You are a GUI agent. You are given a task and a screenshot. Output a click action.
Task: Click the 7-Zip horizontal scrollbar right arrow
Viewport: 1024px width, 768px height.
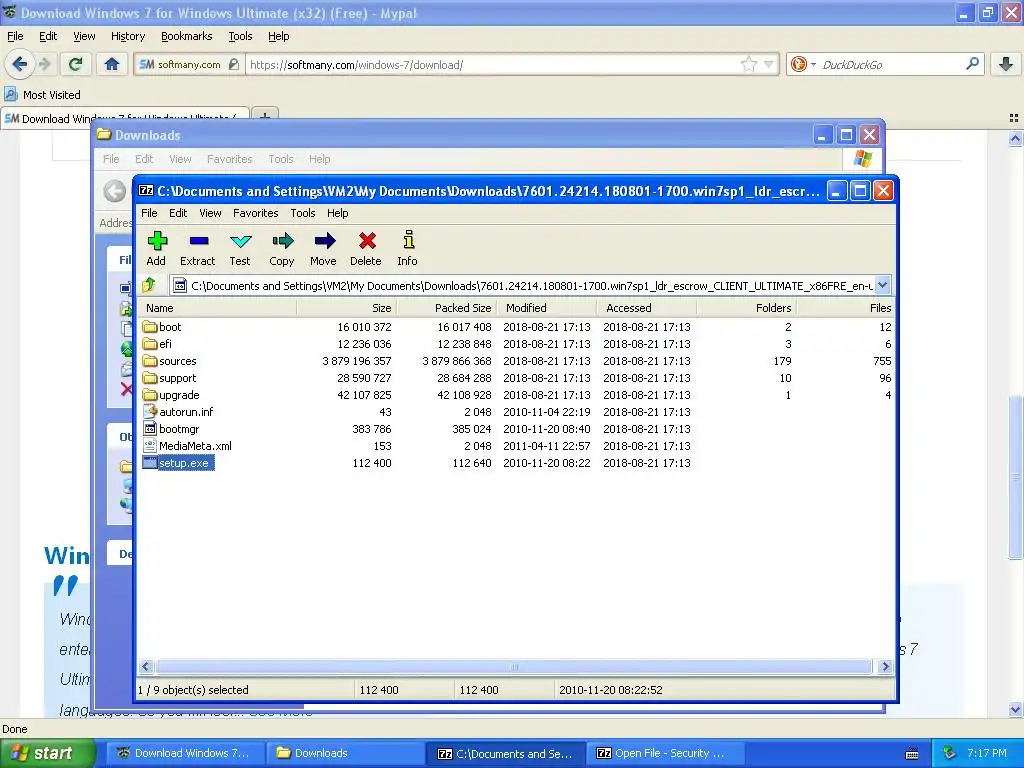point(885,666)
